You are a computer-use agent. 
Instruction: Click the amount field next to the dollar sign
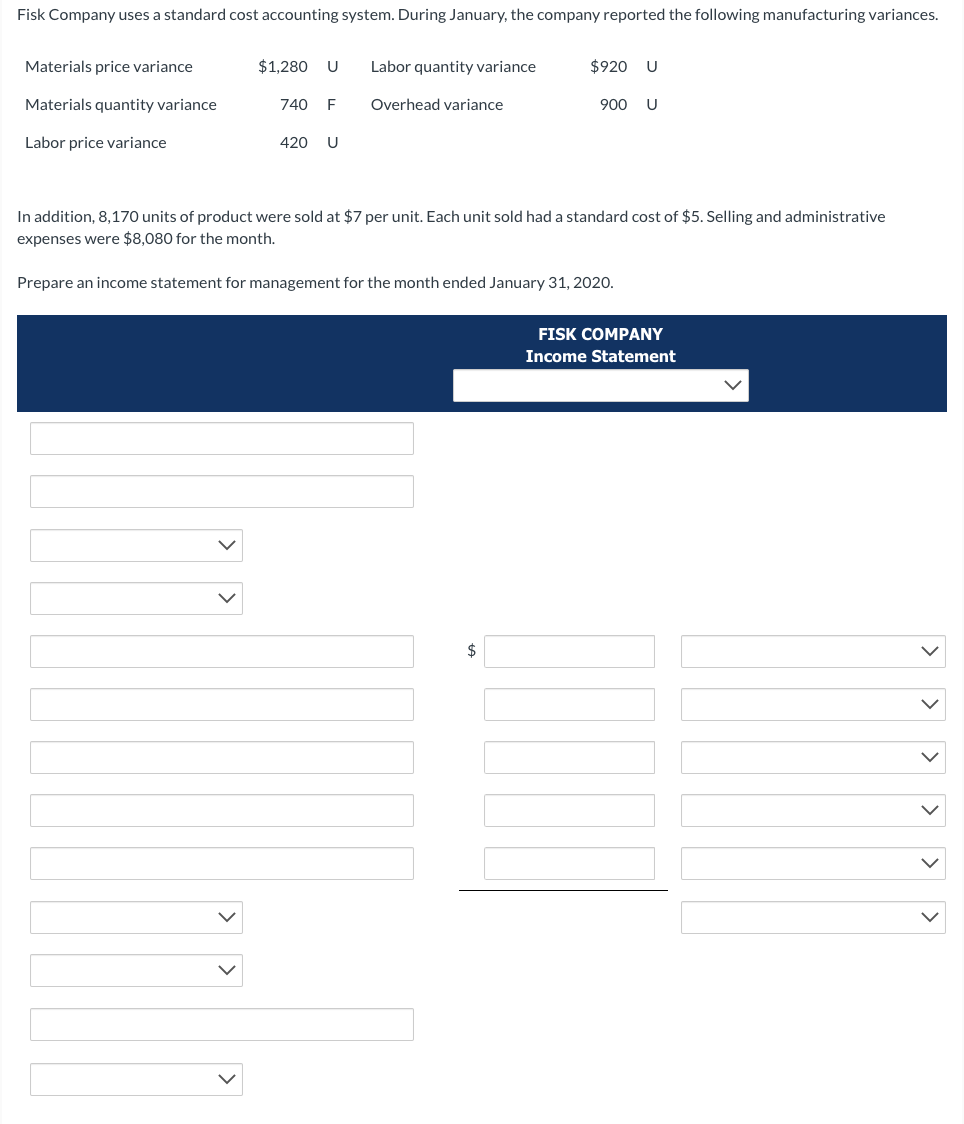click(x=569, y=651)
